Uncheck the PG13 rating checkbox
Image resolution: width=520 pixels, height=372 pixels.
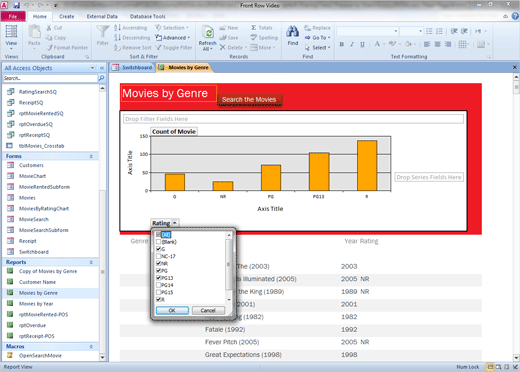159,278
